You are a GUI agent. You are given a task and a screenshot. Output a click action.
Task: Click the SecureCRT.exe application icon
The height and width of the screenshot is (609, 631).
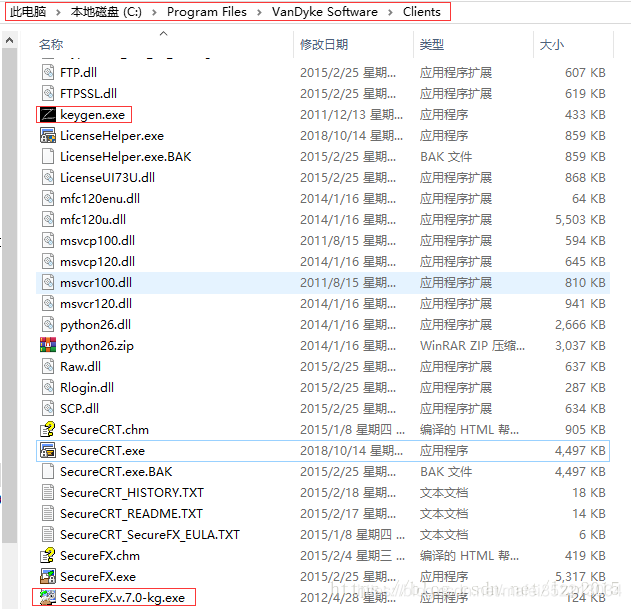coord(48,450)
